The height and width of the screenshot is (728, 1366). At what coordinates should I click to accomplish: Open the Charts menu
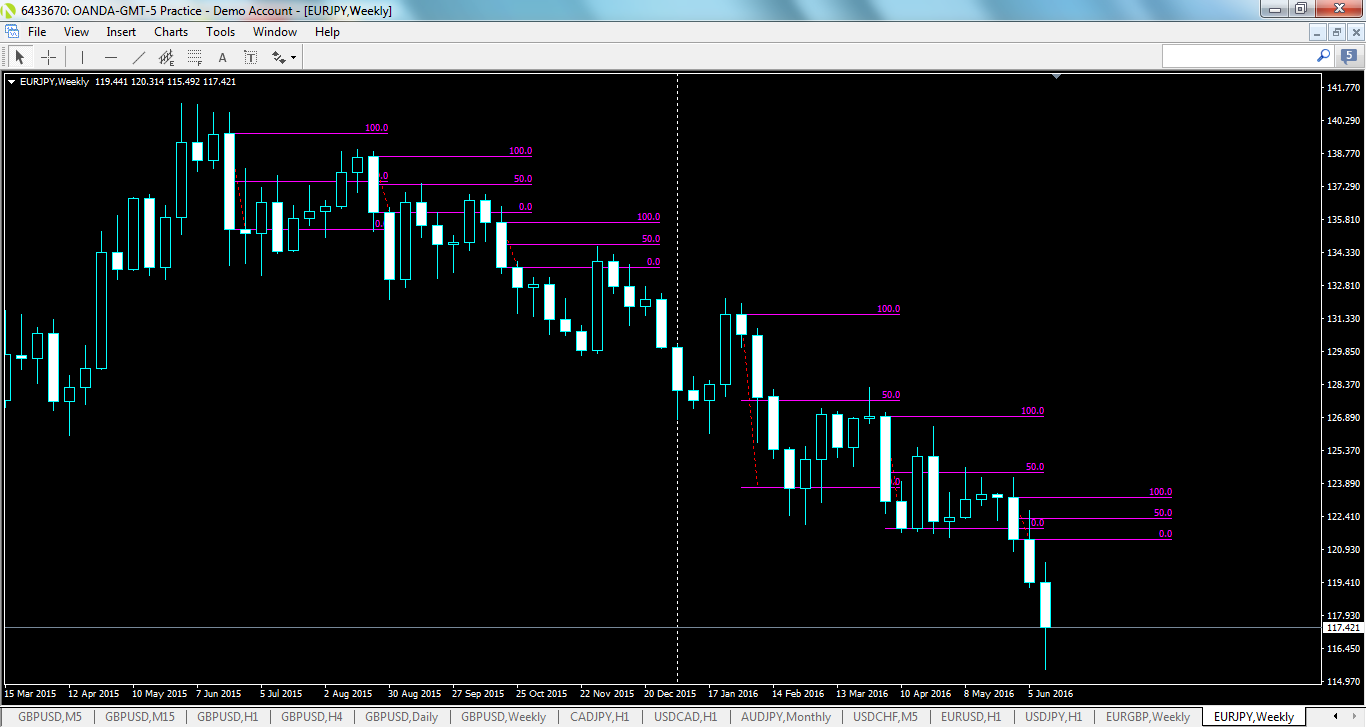click(170, 31)
